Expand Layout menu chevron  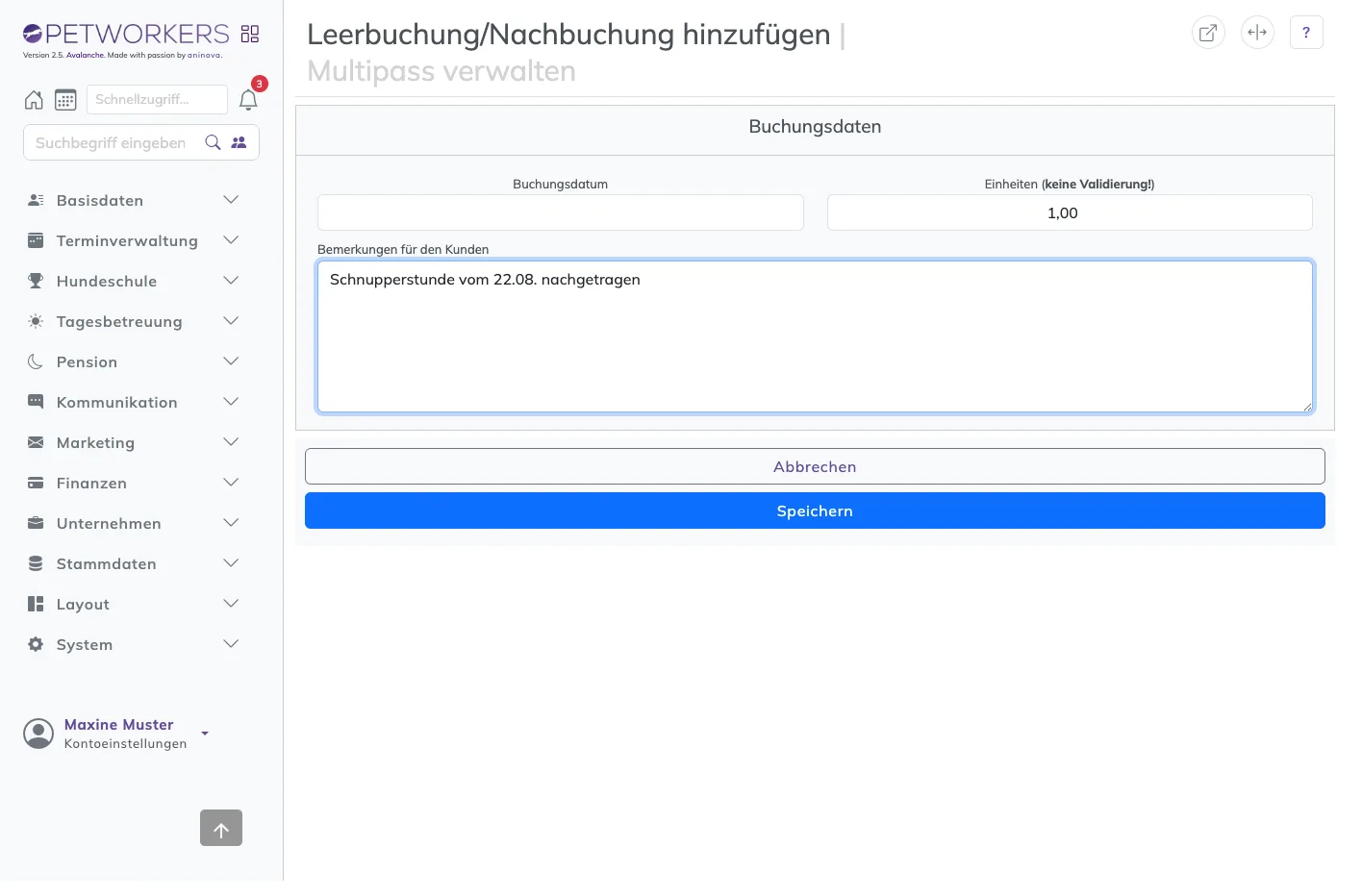tap(231, 604)
